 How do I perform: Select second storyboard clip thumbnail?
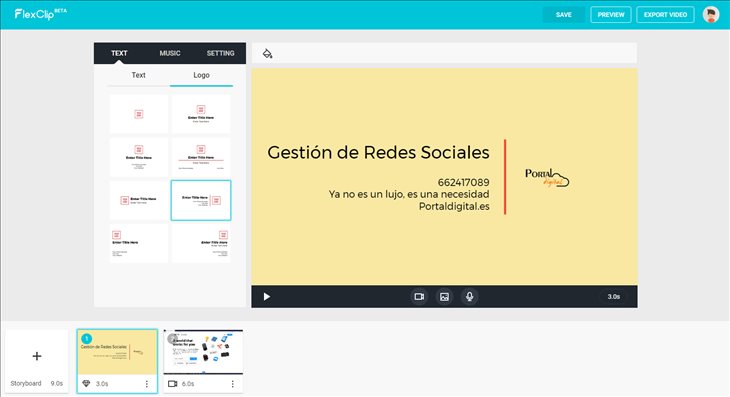203,352
